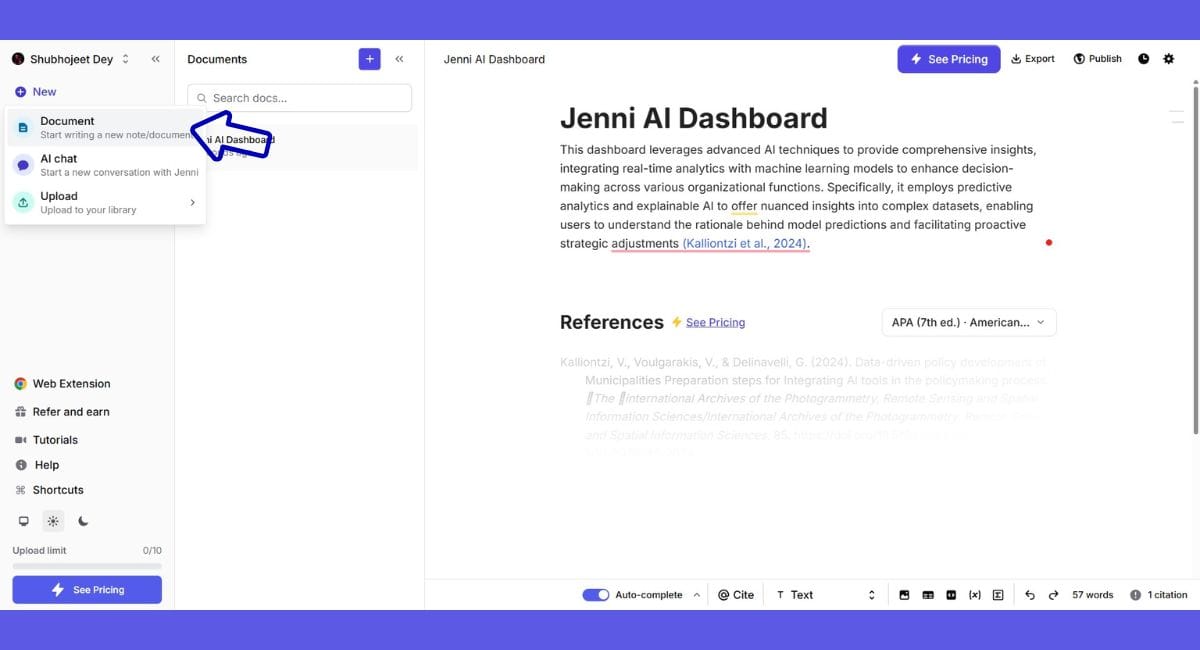
Task: Open the Text style selector
Action: coord(825,595)
